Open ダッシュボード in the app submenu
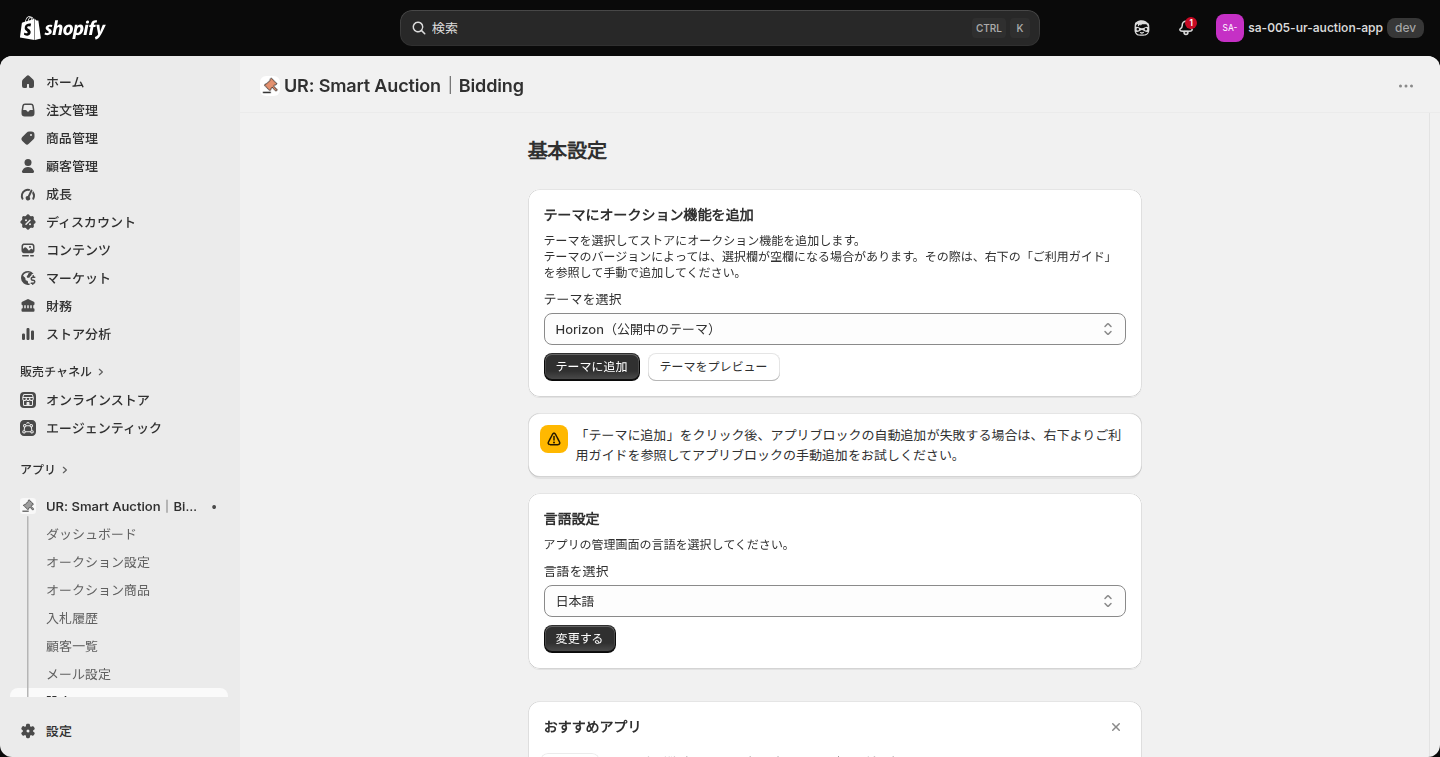 point(91,534)
